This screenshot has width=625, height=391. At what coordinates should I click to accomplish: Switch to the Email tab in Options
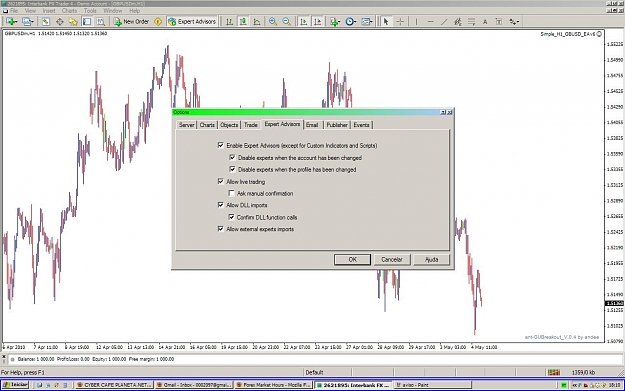[x=312, y=125]
